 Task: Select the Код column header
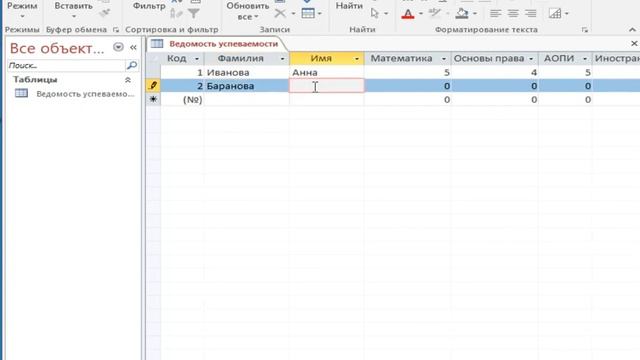[x=177, y=58]
